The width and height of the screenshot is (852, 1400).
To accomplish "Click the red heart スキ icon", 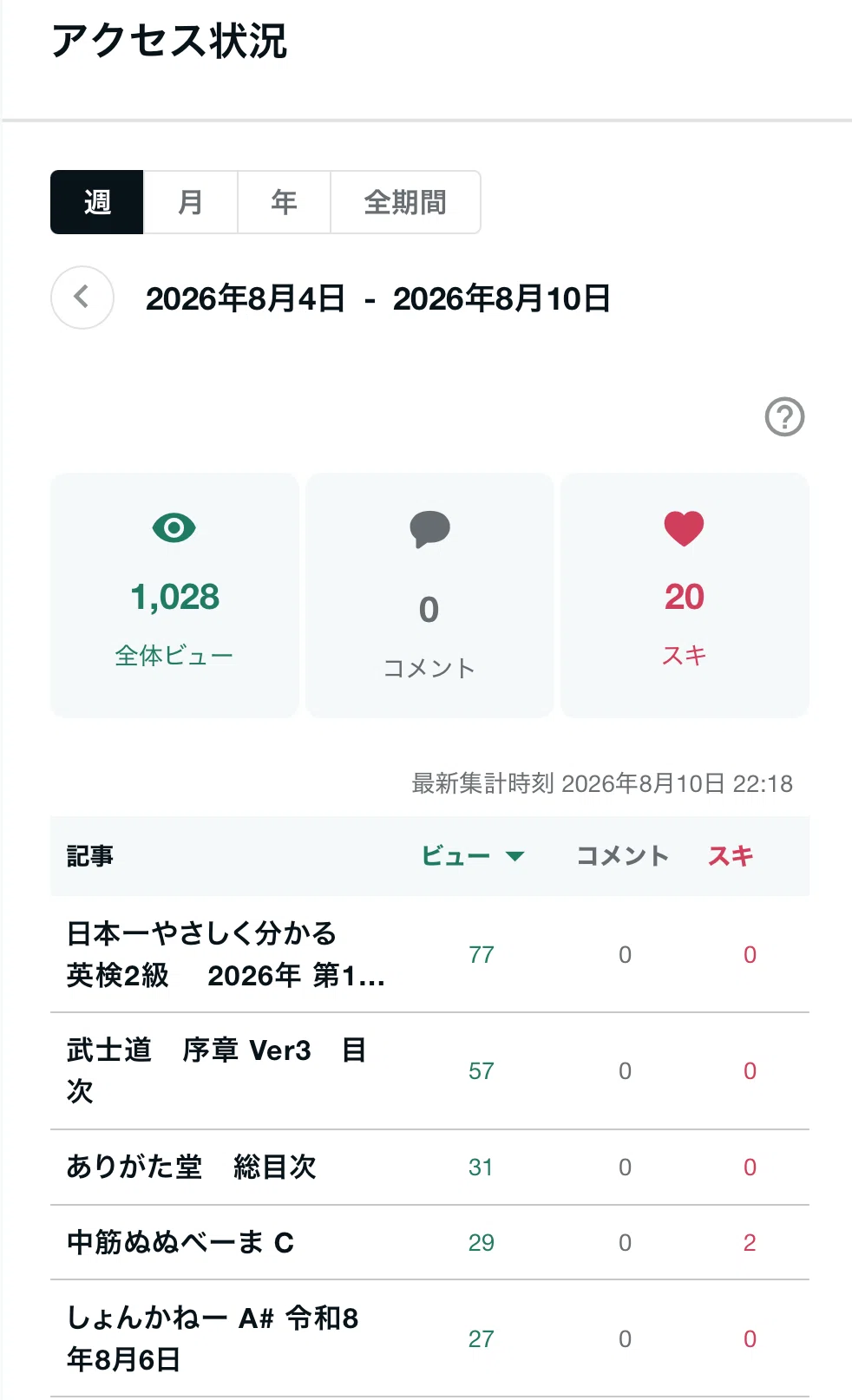I will pyautogui.click(x=684, y=528).
